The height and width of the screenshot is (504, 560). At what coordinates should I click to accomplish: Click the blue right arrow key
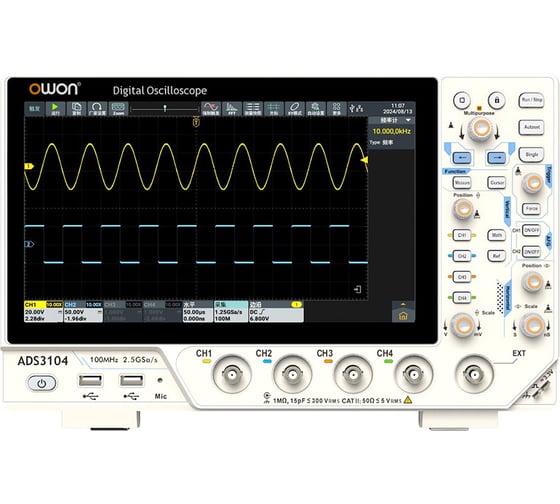pyautogui.click(x=497, y=158)
